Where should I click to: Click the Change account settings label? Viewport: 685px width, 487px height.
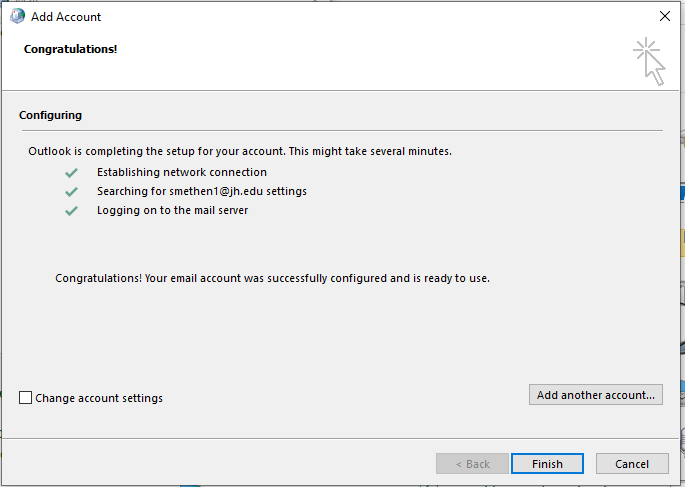pyautogui.click(x=99, y=398)
